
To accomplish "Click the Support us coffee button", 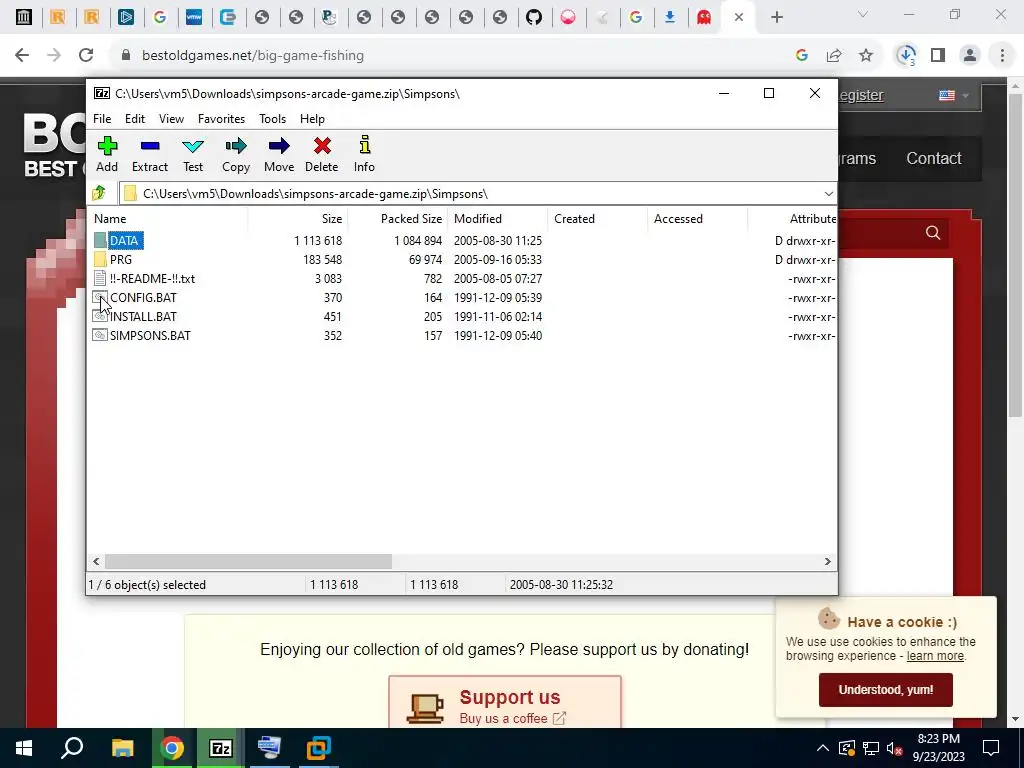I will (505, 703).
